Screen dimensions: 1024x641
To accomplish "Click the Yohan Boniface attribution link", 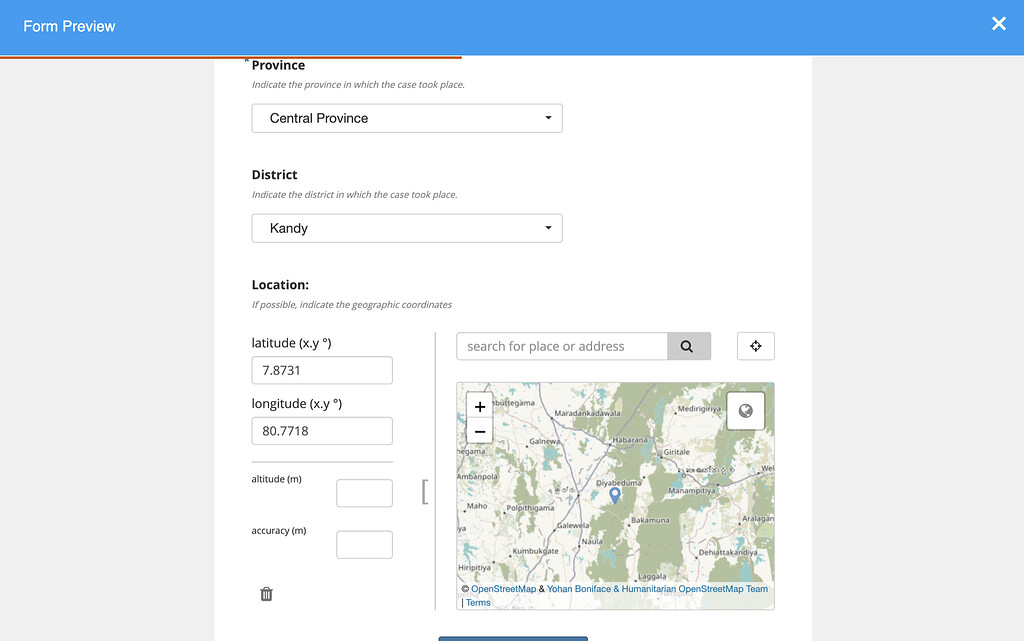I will tap(576, 589).
